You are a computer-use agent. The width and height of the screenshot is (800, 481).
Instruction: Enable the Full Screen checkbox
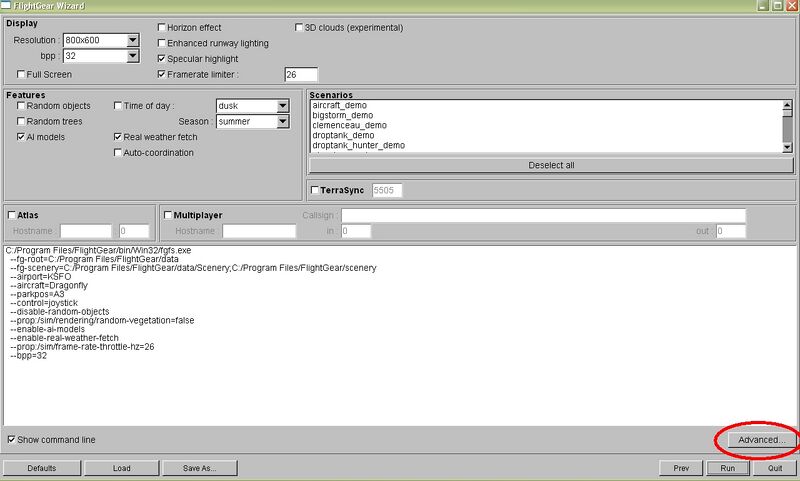[x=21, y=74]
